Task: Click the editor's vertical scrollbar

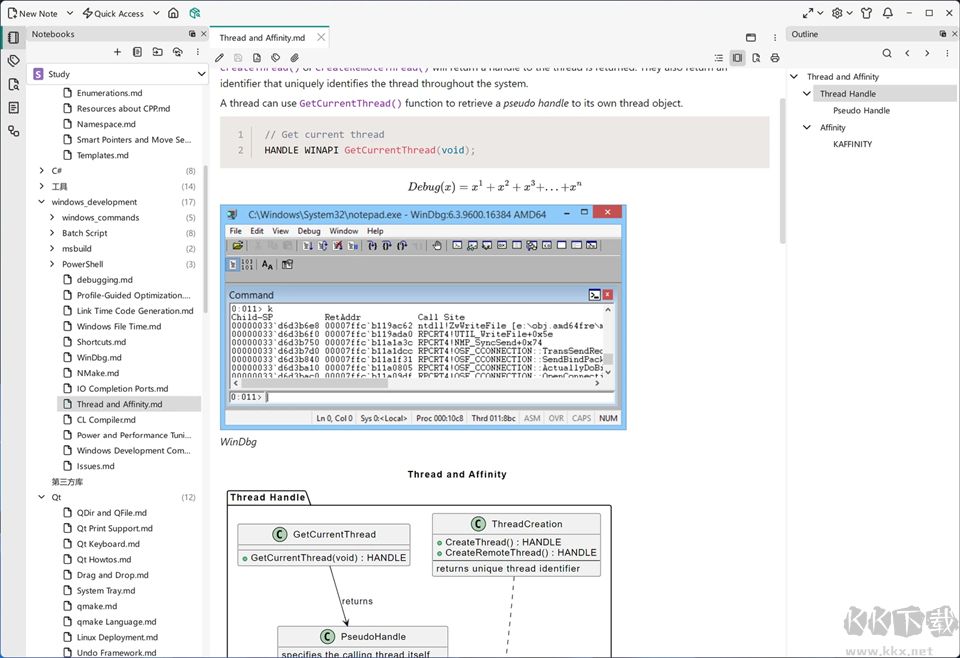Action: point(782,170)
